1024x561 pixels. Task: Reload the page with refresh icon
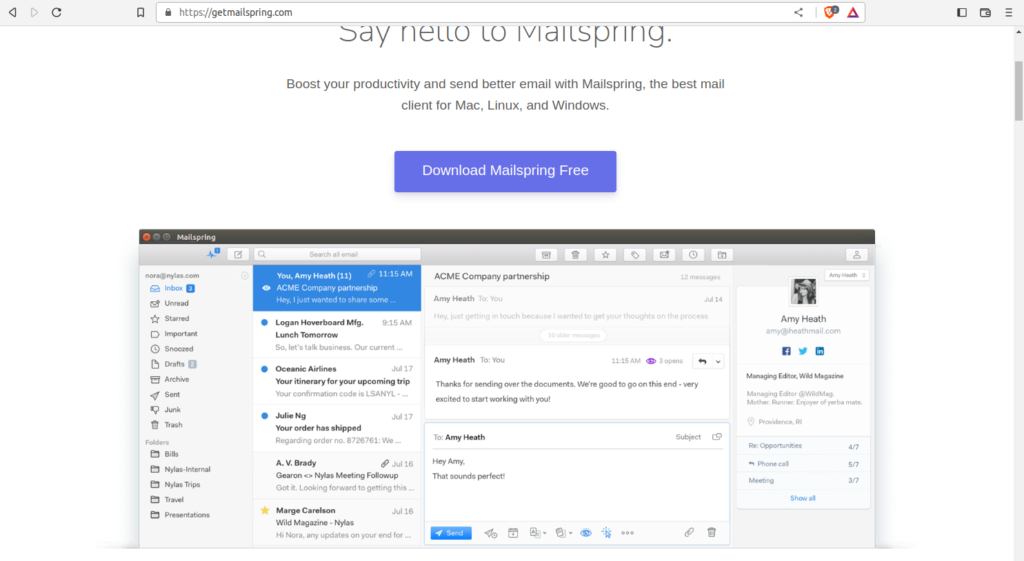pos(57,12)
